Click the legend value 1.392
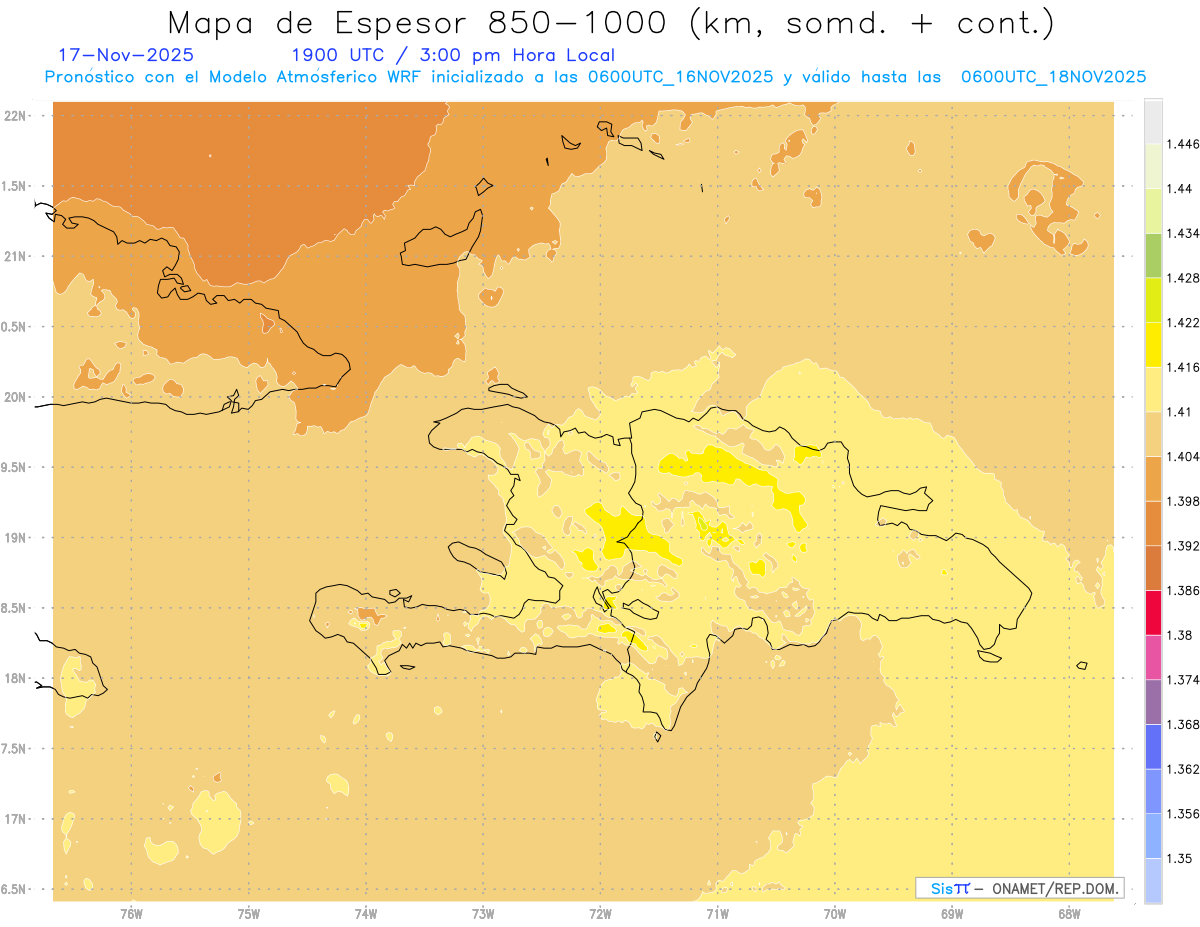This screenshot has height=927, width=1200. 1184,546
